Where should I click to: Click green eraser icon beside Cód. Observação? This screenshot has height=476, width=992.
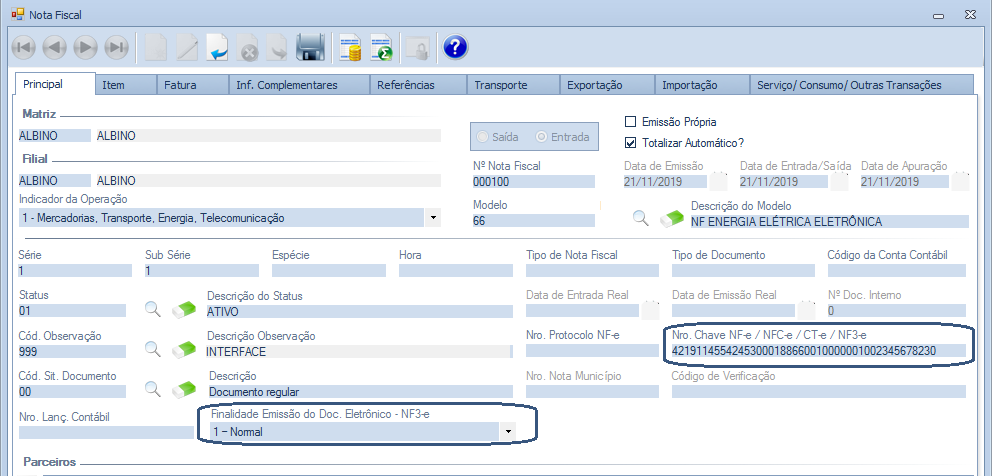click(x=184, y=349)
